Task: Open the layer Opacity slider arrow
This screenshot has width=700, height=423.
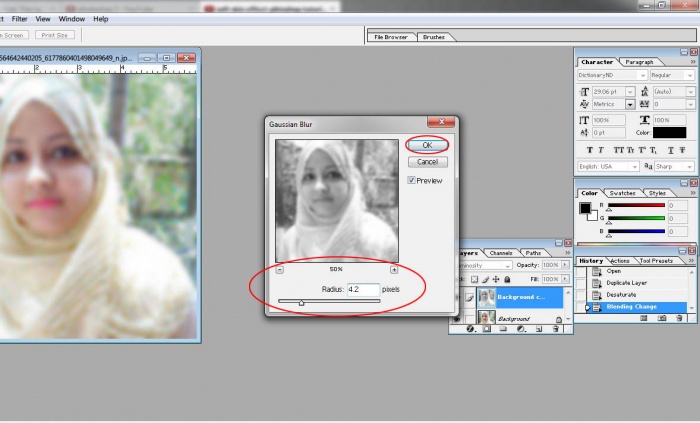Action: click(565, 265)
